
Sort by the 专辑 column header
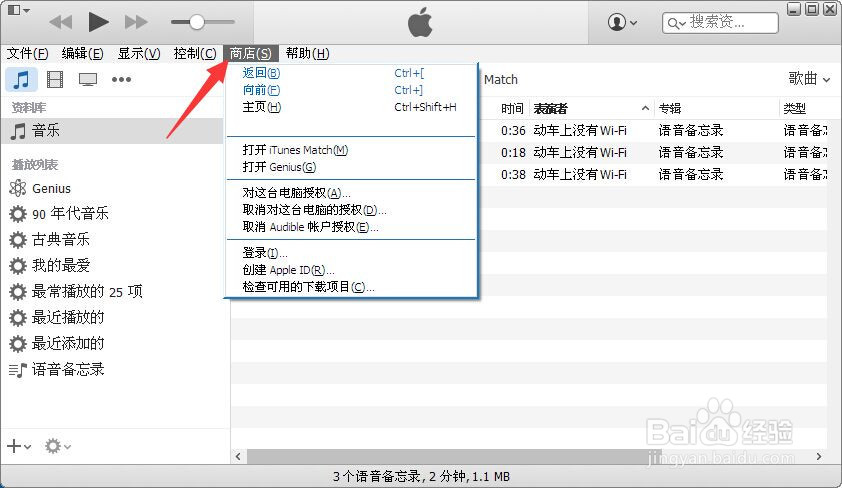tap(717, 108)
